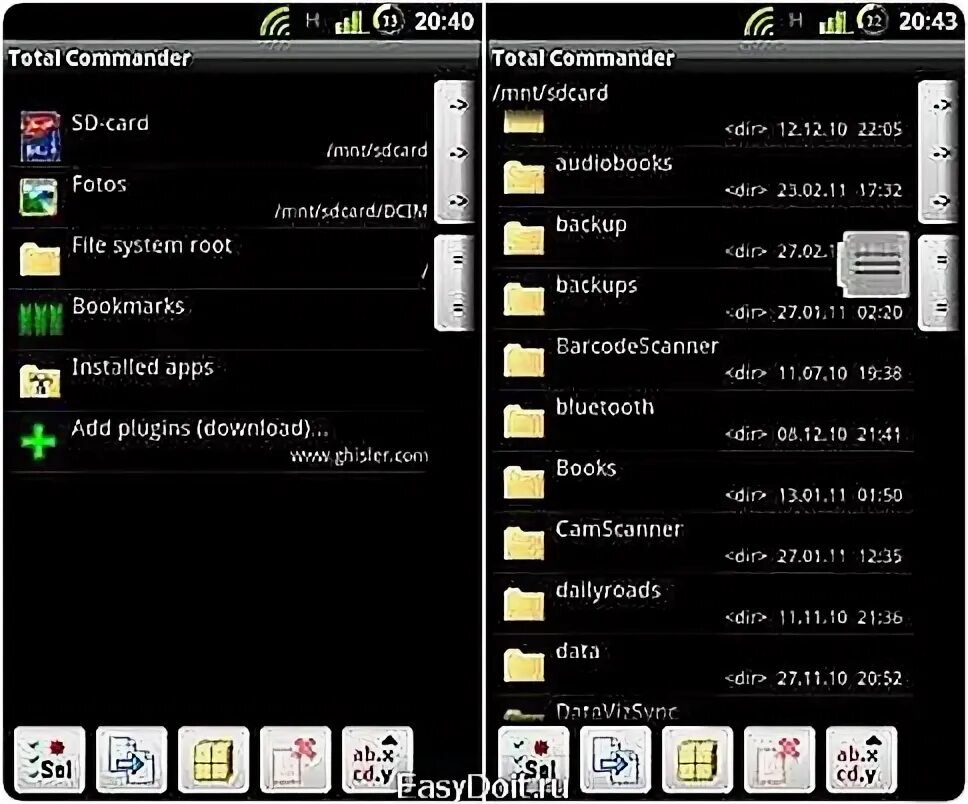Click the Installed apps label text

coord(143,367)
